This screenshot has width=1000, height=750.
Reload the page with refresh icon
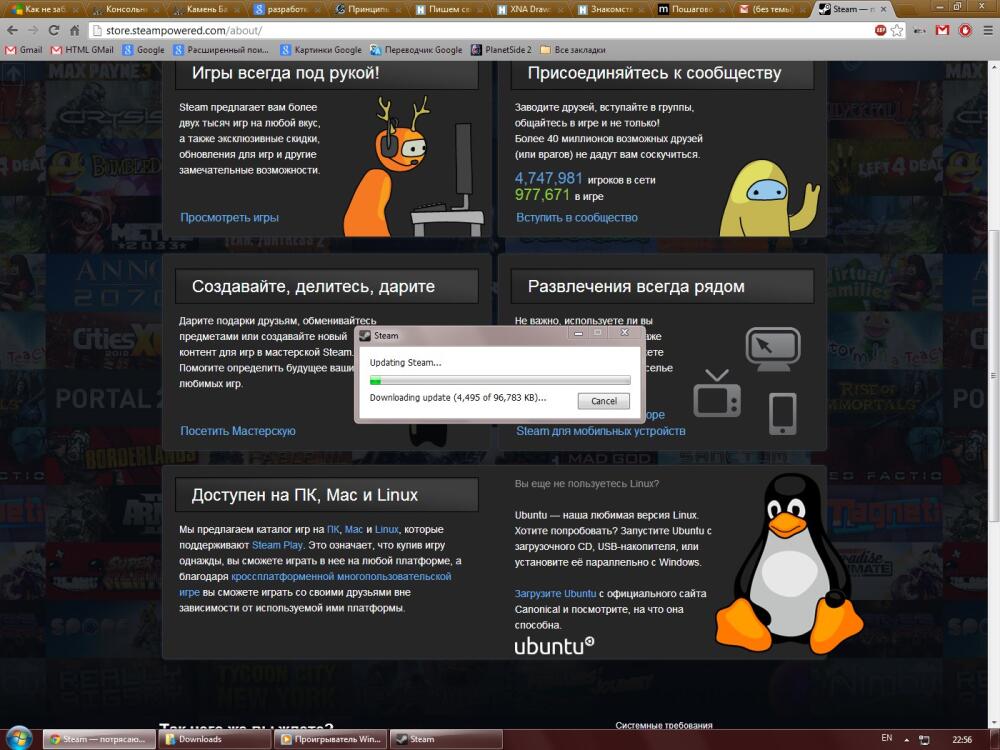54,30
